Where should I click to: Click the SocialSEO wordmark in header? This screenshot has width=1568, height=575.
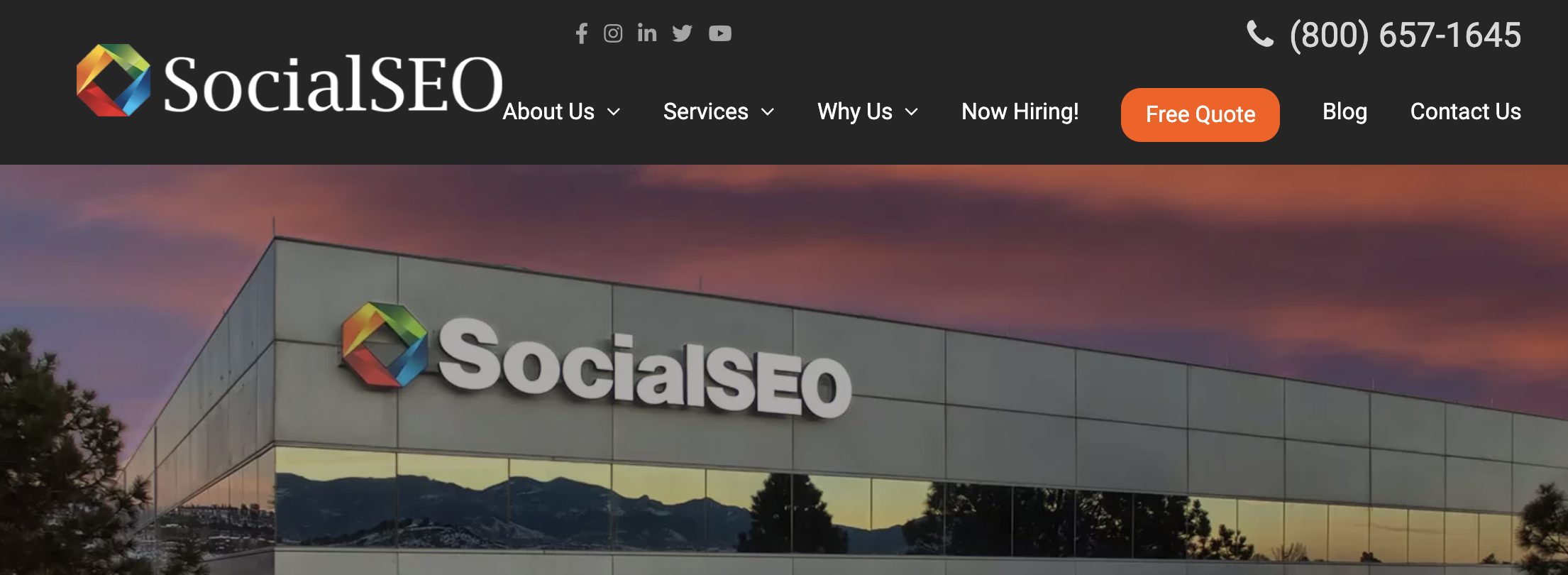333,84
